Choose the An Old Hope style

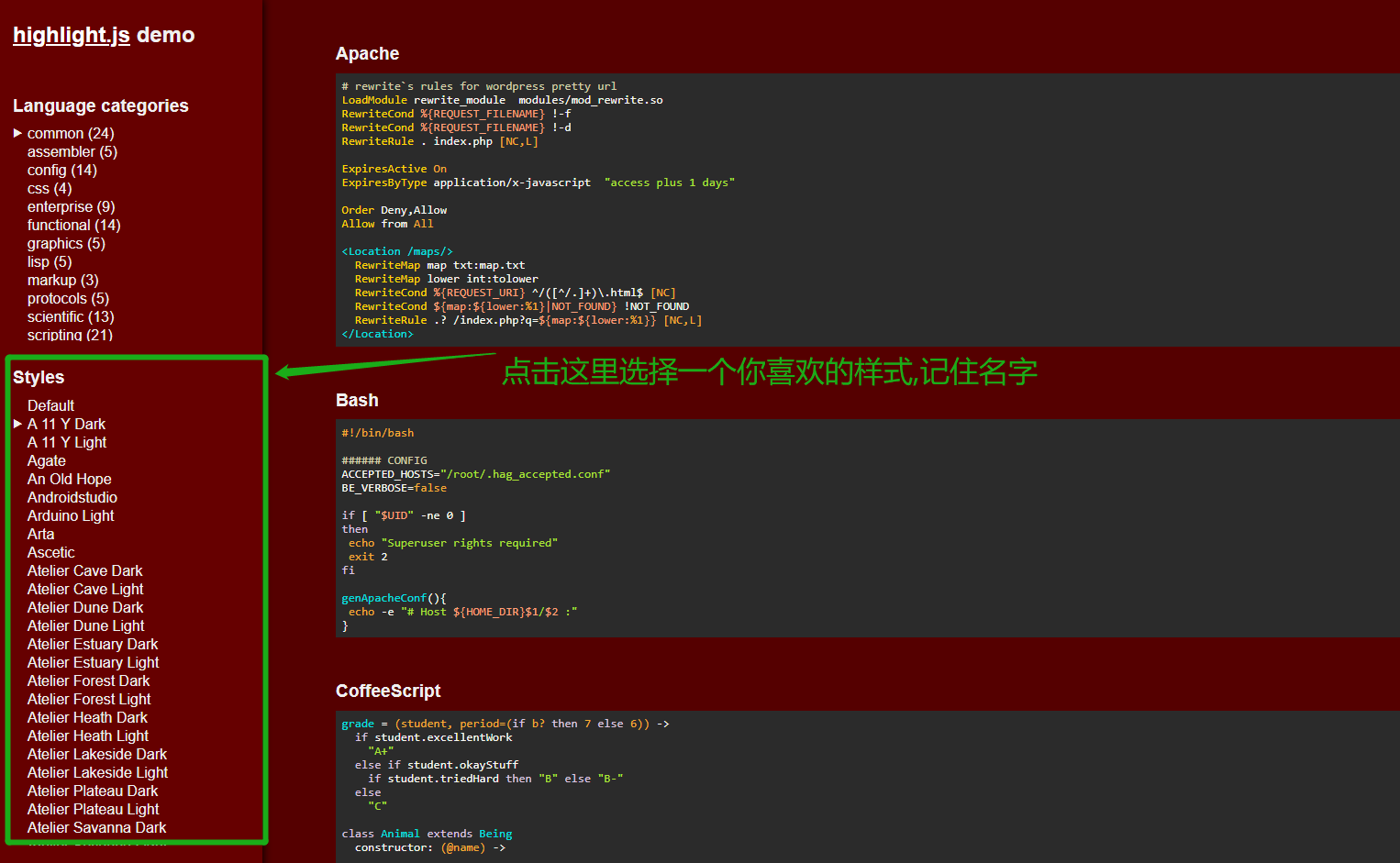69,479
